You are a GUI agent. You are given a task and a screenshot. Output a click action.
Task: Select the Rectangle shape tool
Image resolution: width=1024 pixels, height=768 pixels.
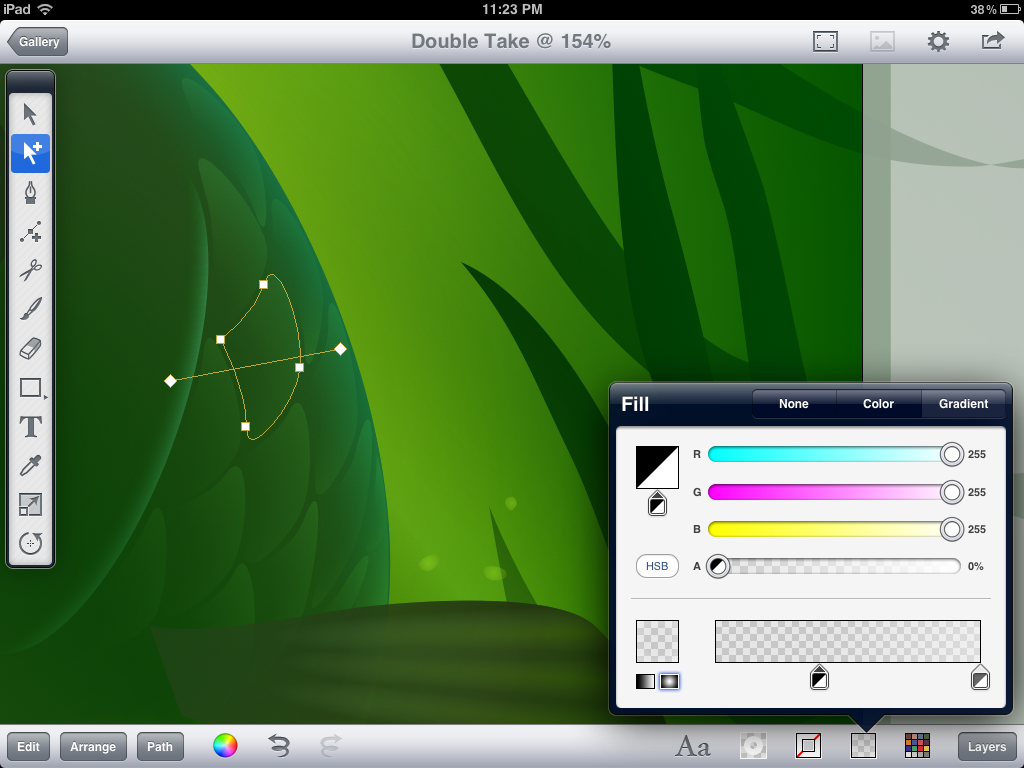click(x=31, y=387)
